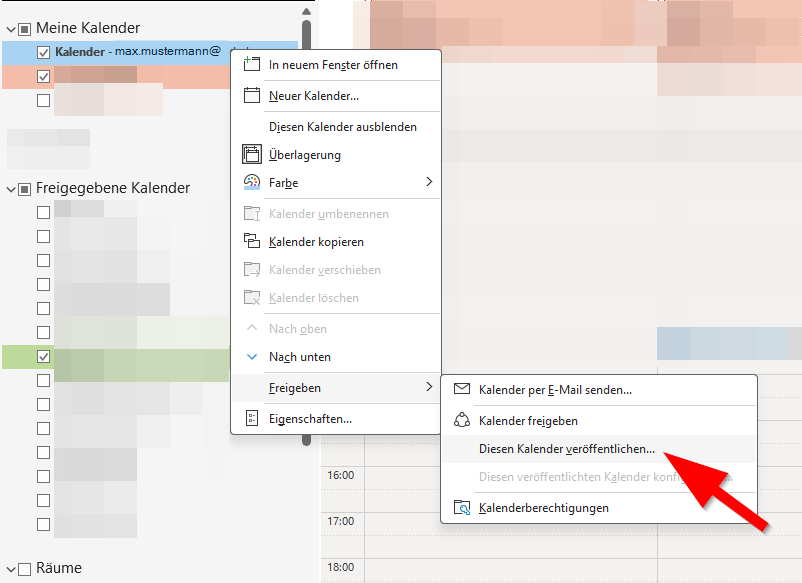Uncheck the Kalender max.mustermann checkbox
Viewport: 802px width, 583px height.
(x=43, y=52)
